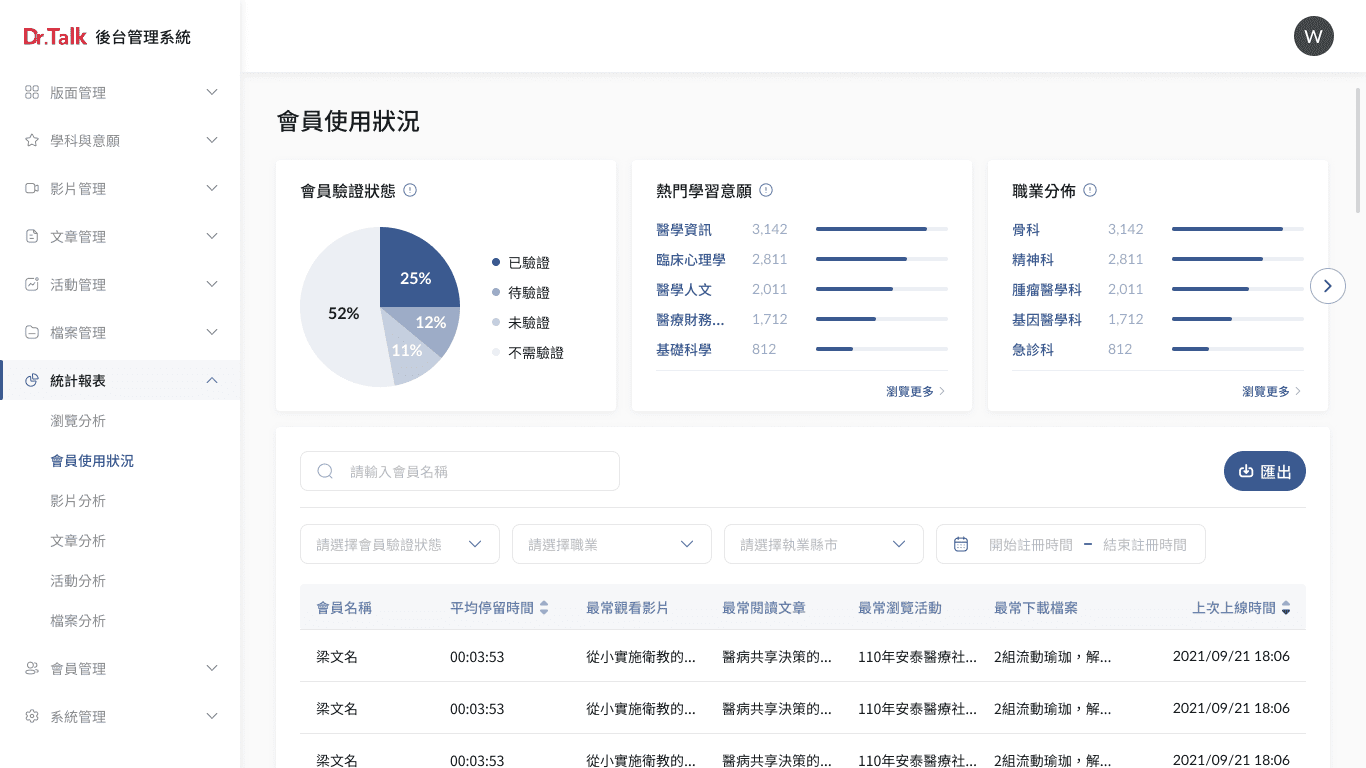Viewport: 1366px width, 768px height.
Task: Open the 請選擇執業縣市 dropdown
Action: (x=824, y=544)
